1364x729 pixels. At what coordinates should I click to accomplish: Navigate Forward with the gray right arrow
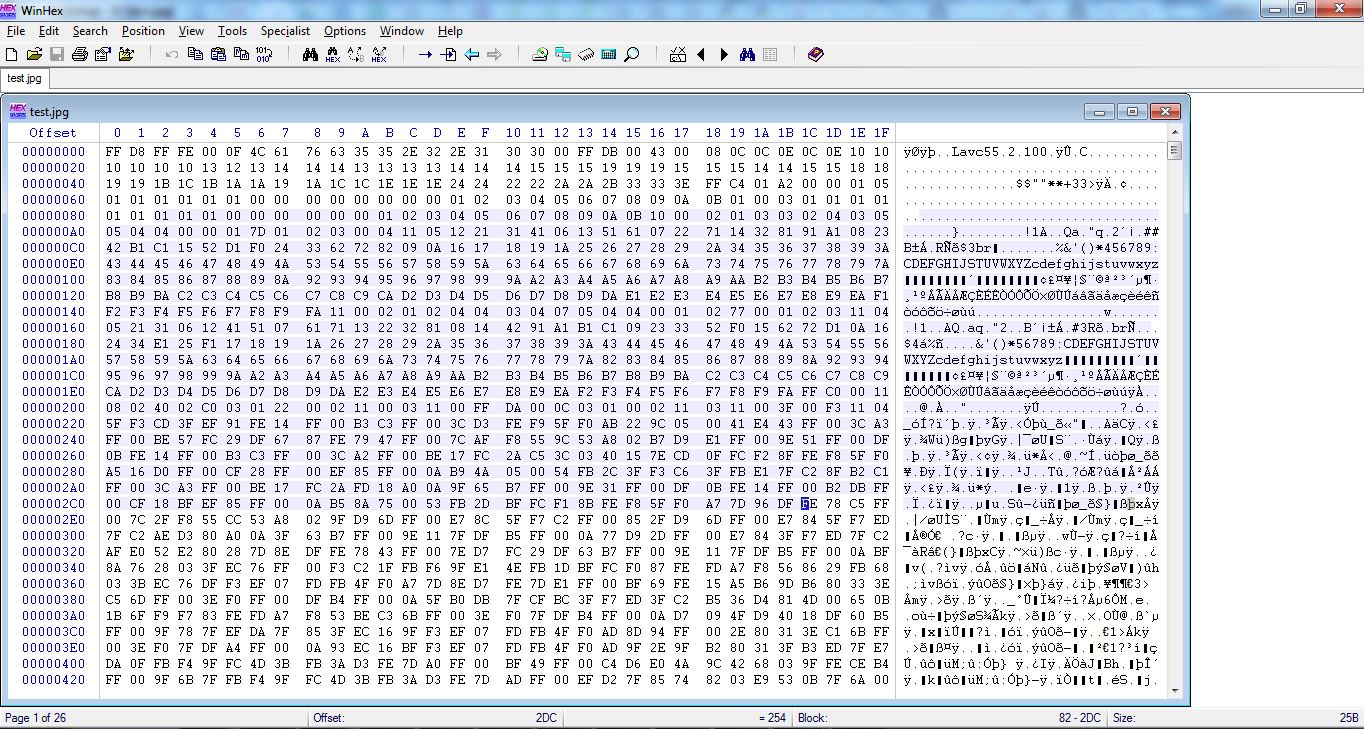pyautogui.click(x=494, y=54)
